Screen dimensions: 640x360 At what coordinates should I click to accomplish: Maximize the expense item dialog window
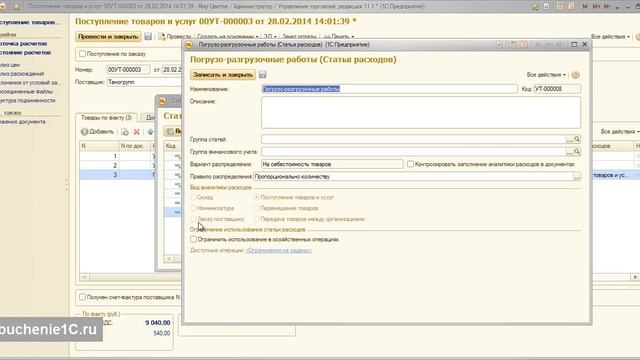574,44
